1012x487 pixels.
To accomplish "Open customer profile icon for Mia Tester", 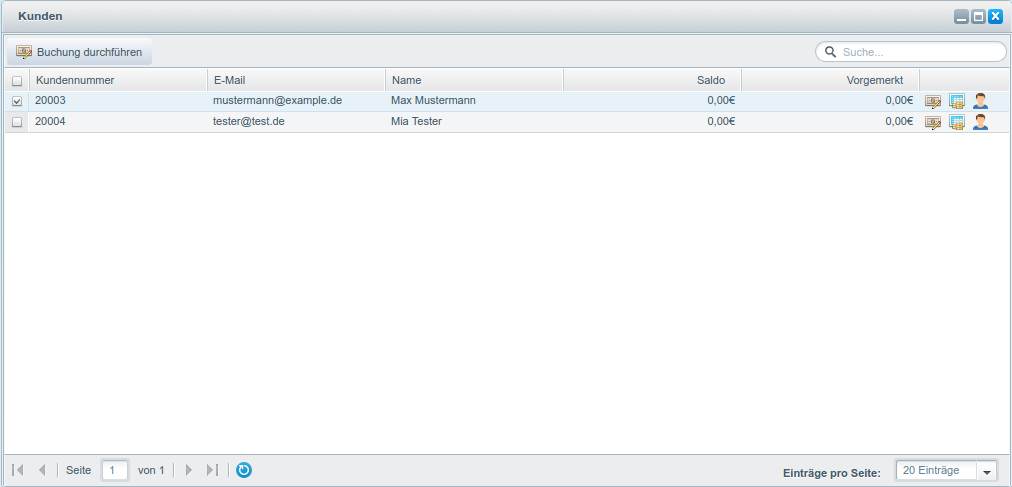I will pos(980,122).
